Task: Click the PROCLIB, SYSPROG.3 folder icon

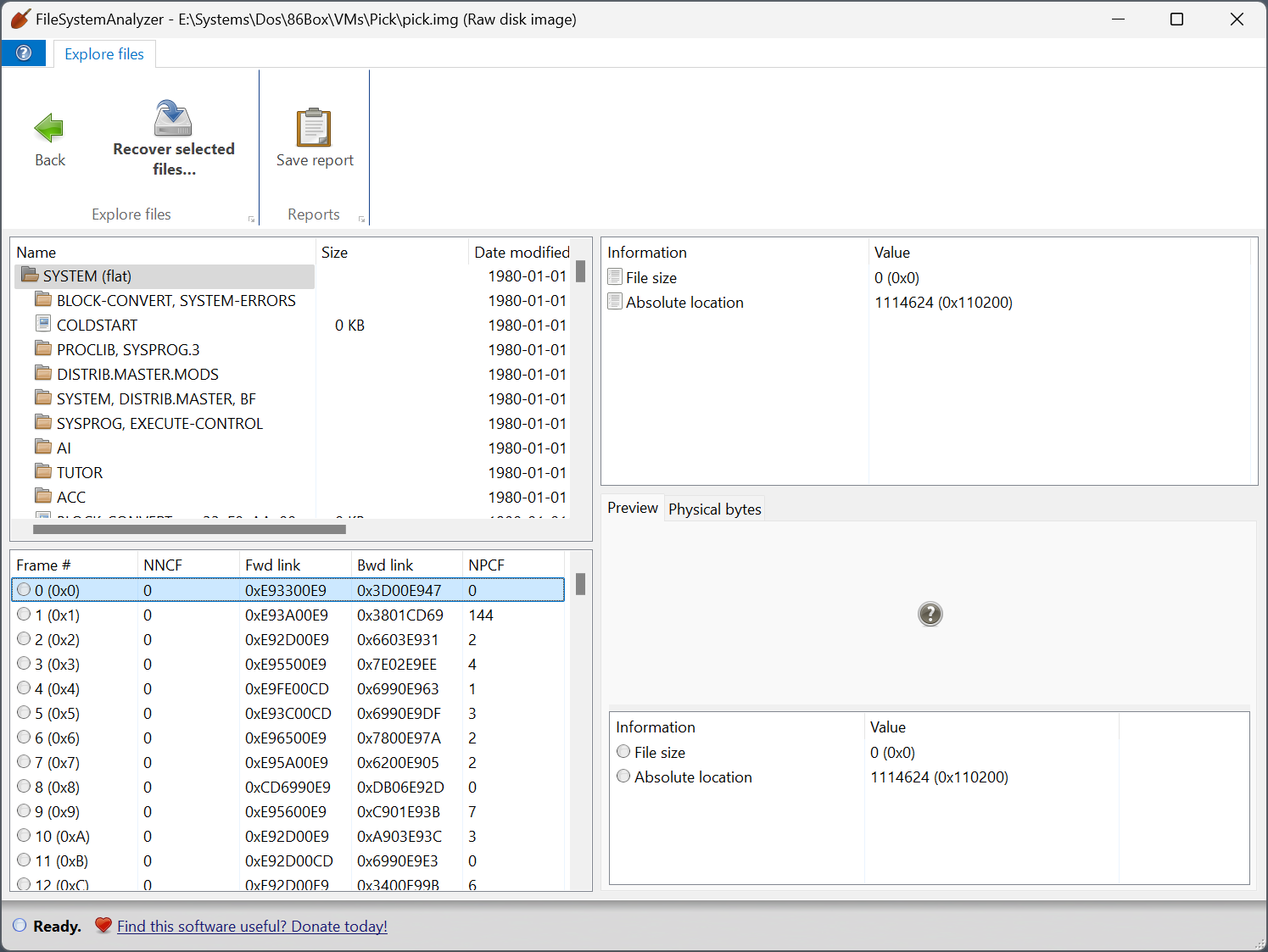Action: [x=43, y=348]
